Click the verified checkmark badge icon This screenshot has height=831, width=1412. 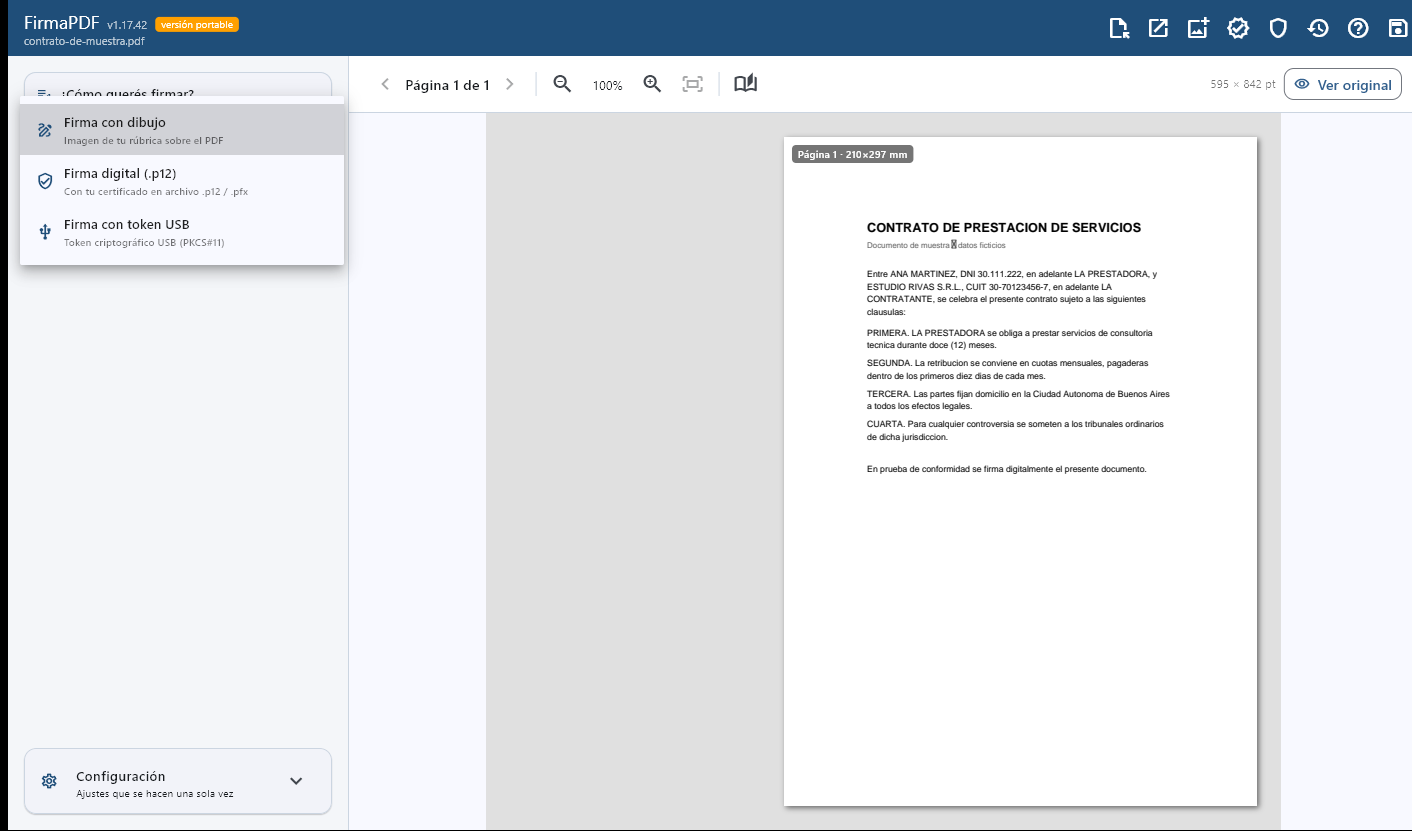(1238, 28)
